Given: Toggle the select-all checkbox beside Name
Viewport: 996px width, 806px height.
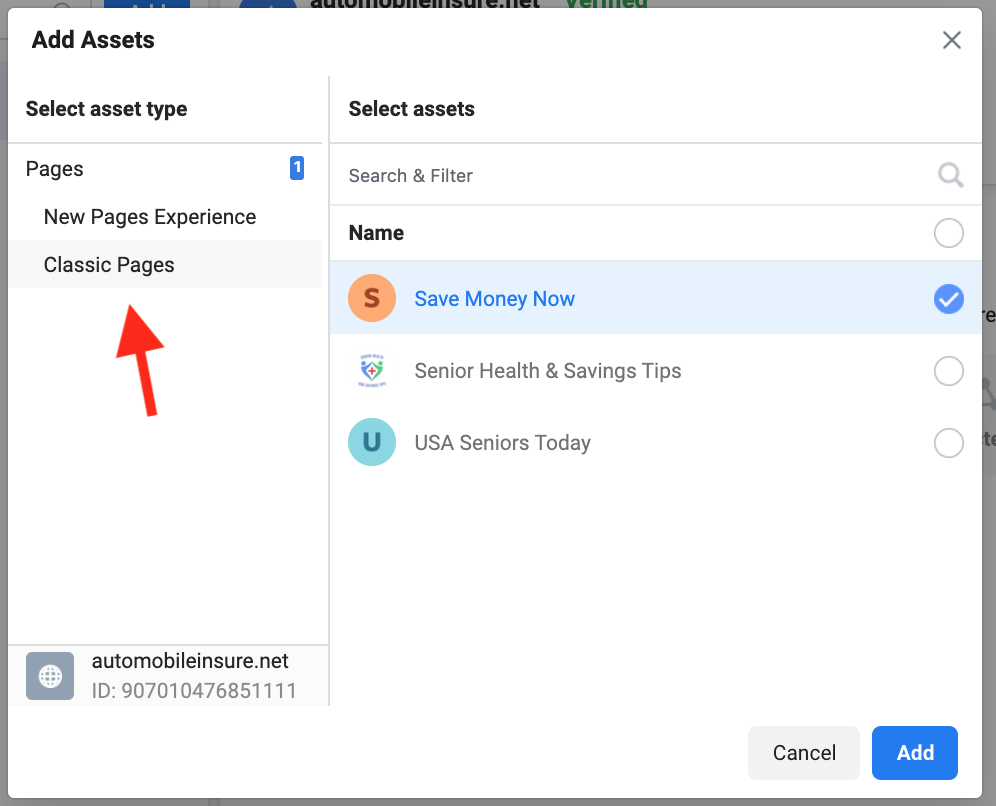Looking at the screenshot, I should 948,233.
